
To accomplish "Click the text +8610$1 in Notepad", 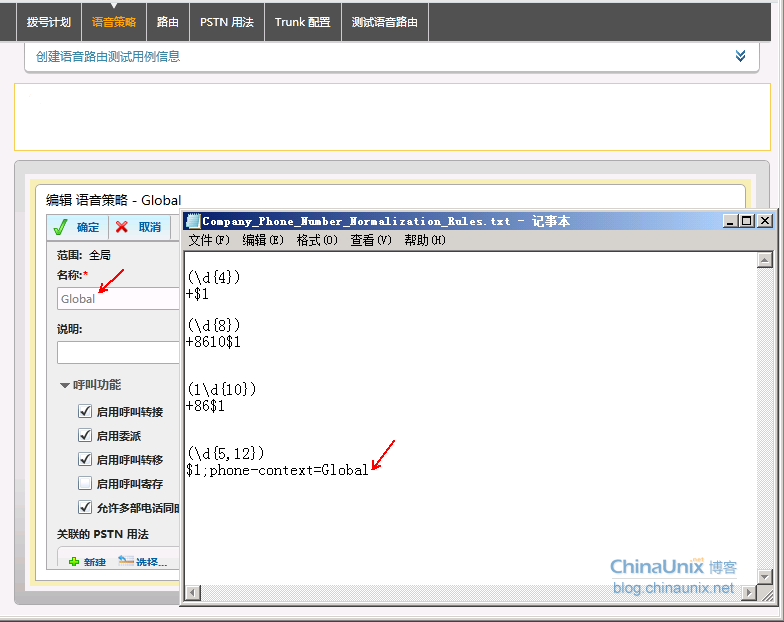I will 214,342.
